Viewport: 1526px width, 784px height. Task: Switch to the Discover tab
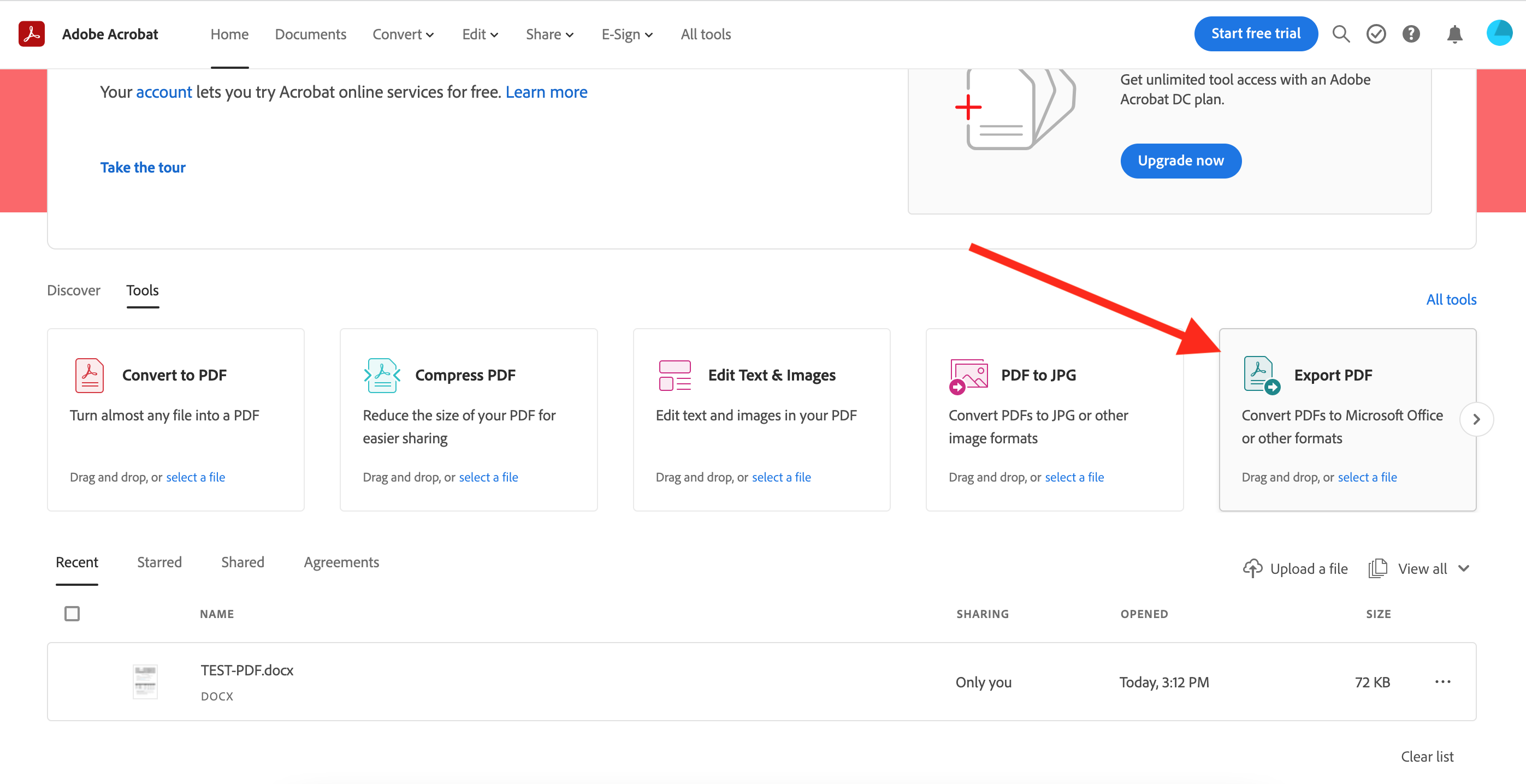pos(73,290)
